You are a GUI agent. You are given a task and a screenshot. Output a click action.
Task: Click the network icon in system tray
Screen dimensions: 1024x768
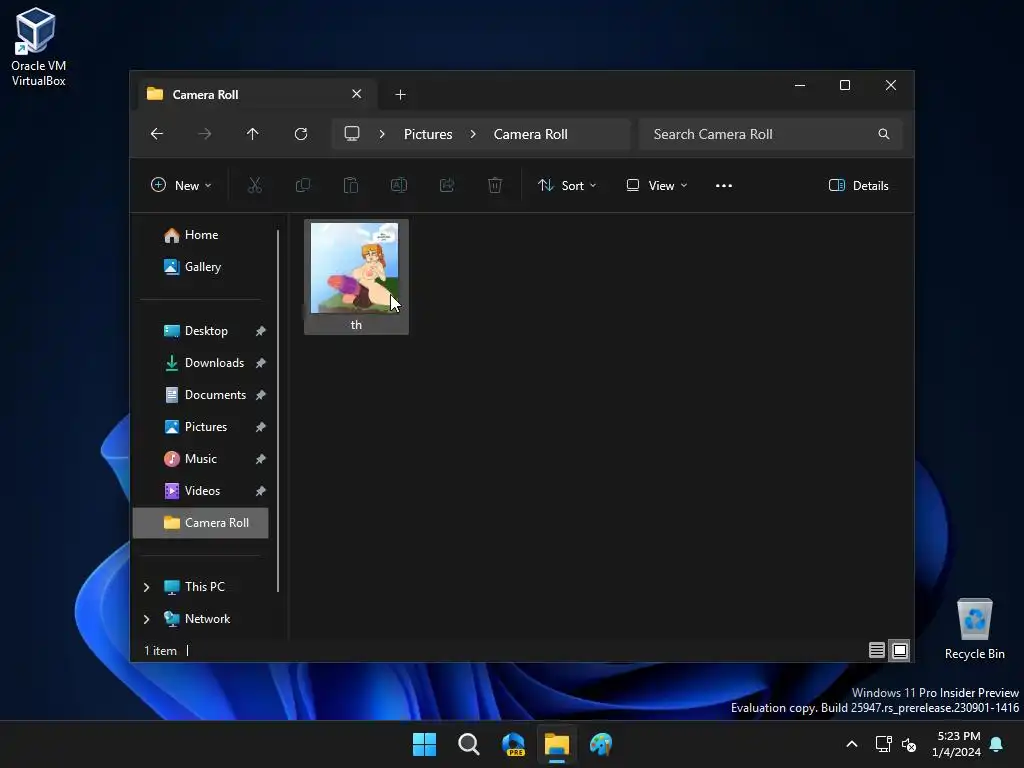tap(883, 744)
